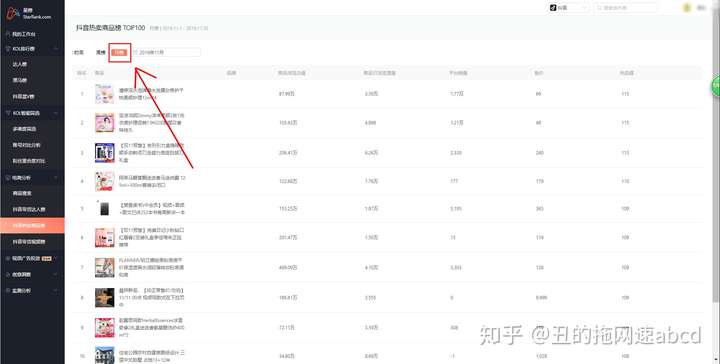
Task: Select the highlighted orange hot-selling products item
Action: [32, 225]
